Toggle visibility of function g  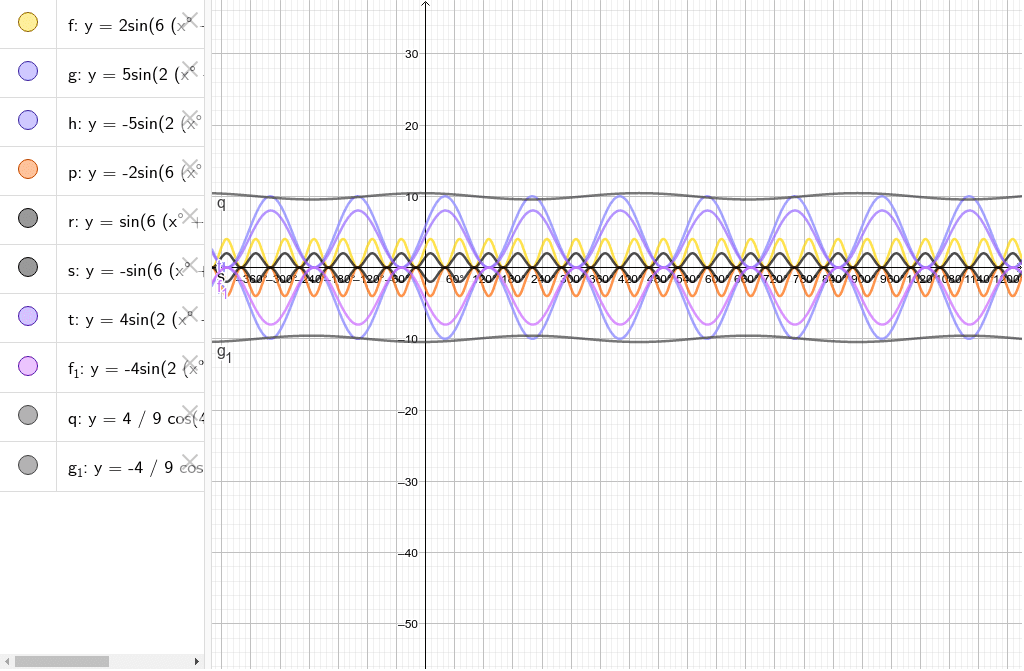pyautogui.click(x=27, y=71)
